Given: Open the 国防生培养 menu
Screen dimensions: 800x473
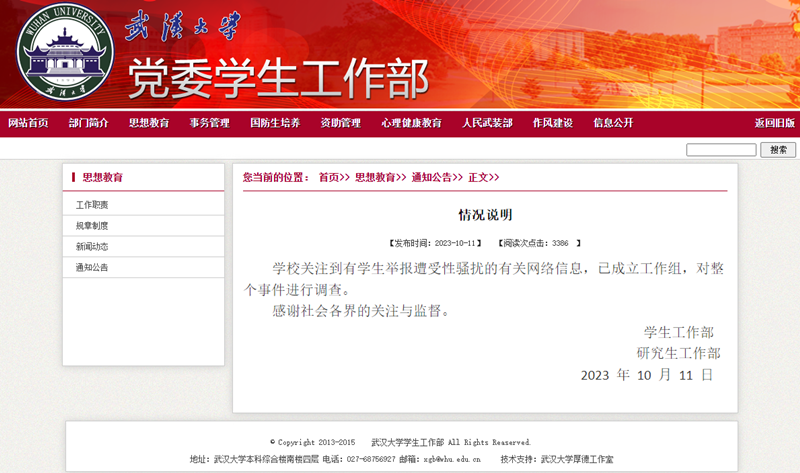Looking at the screenshot, I should tap(274, 123).
